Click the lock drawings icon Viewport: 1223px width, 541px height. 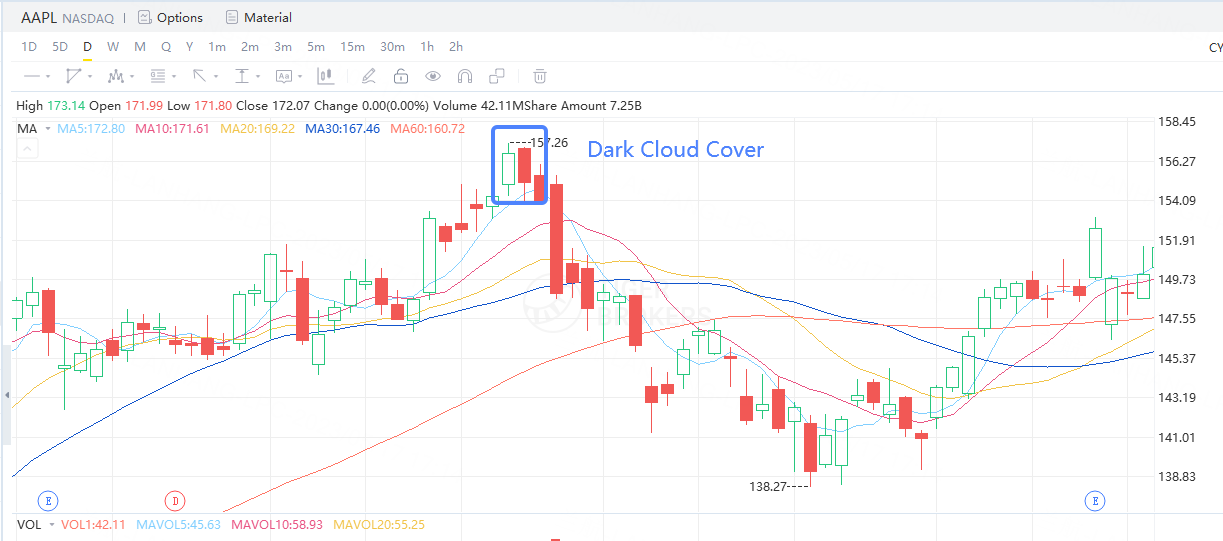click(x=401, y=76)
